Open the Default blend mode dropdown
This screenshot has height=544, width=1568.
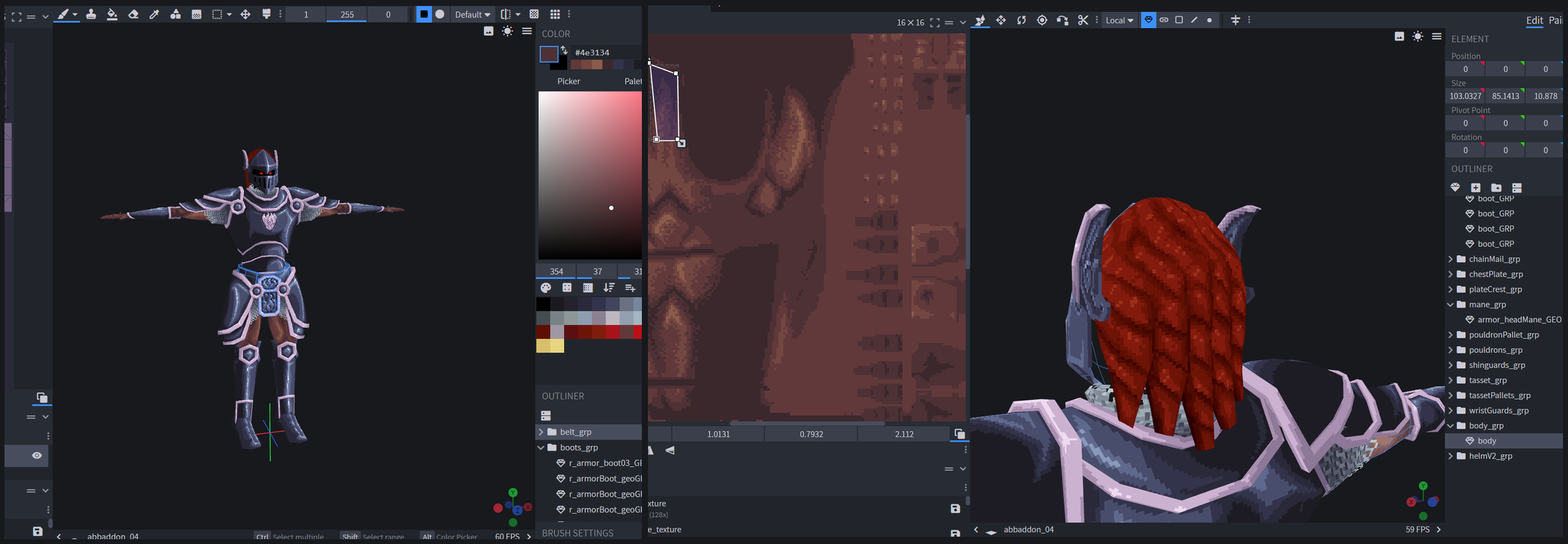pyautogui.click(x=472, y=14)
